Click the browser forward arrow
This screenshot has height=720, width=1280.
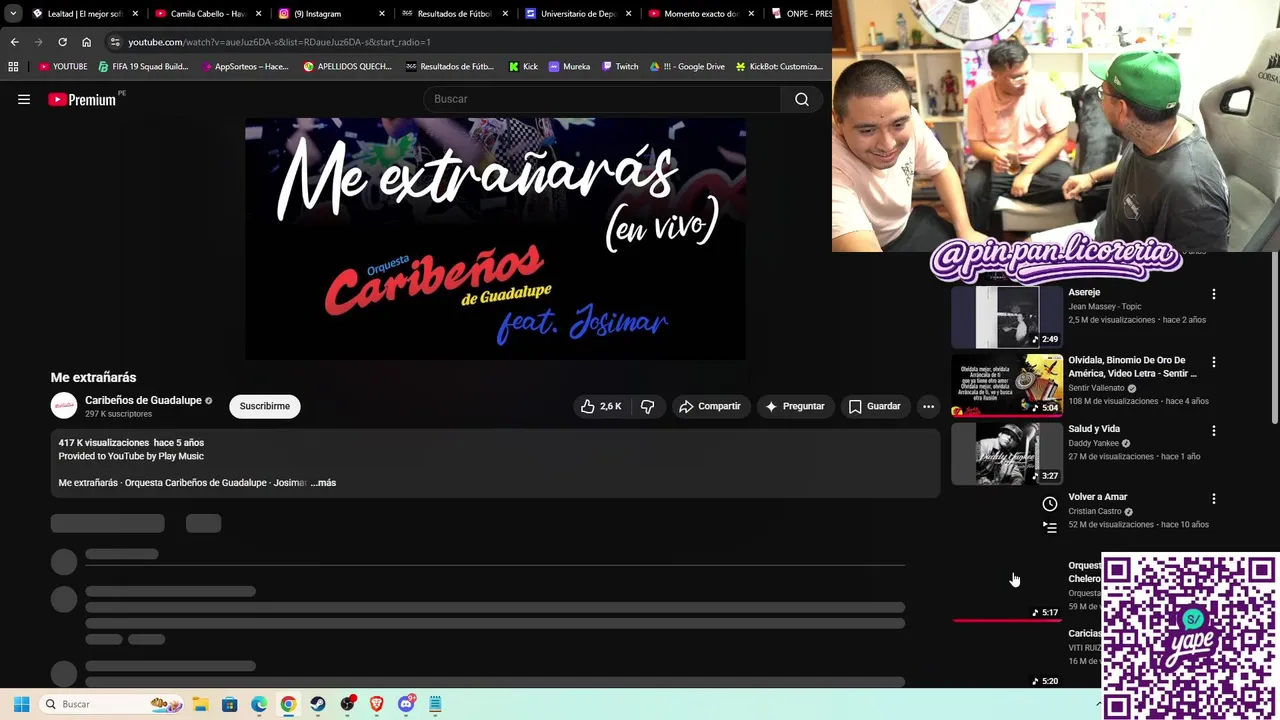tap(38, 42)
